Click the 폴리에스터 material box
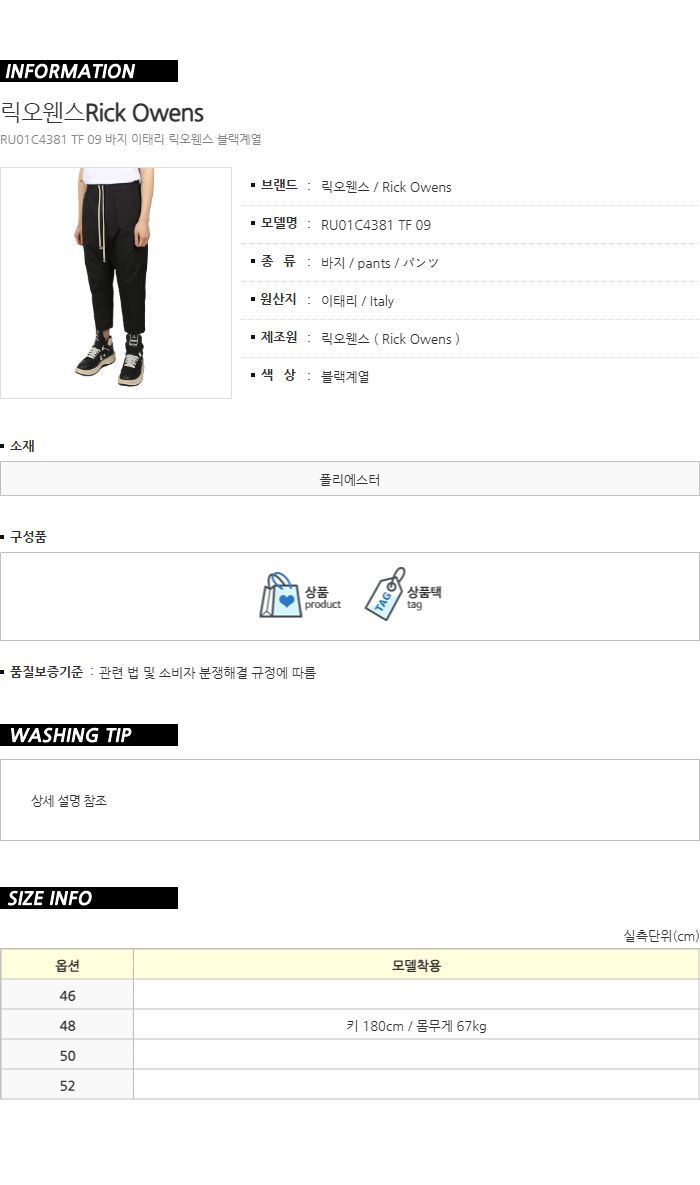This screenshot has width=700, height=1185. click(x=350, y=479)
